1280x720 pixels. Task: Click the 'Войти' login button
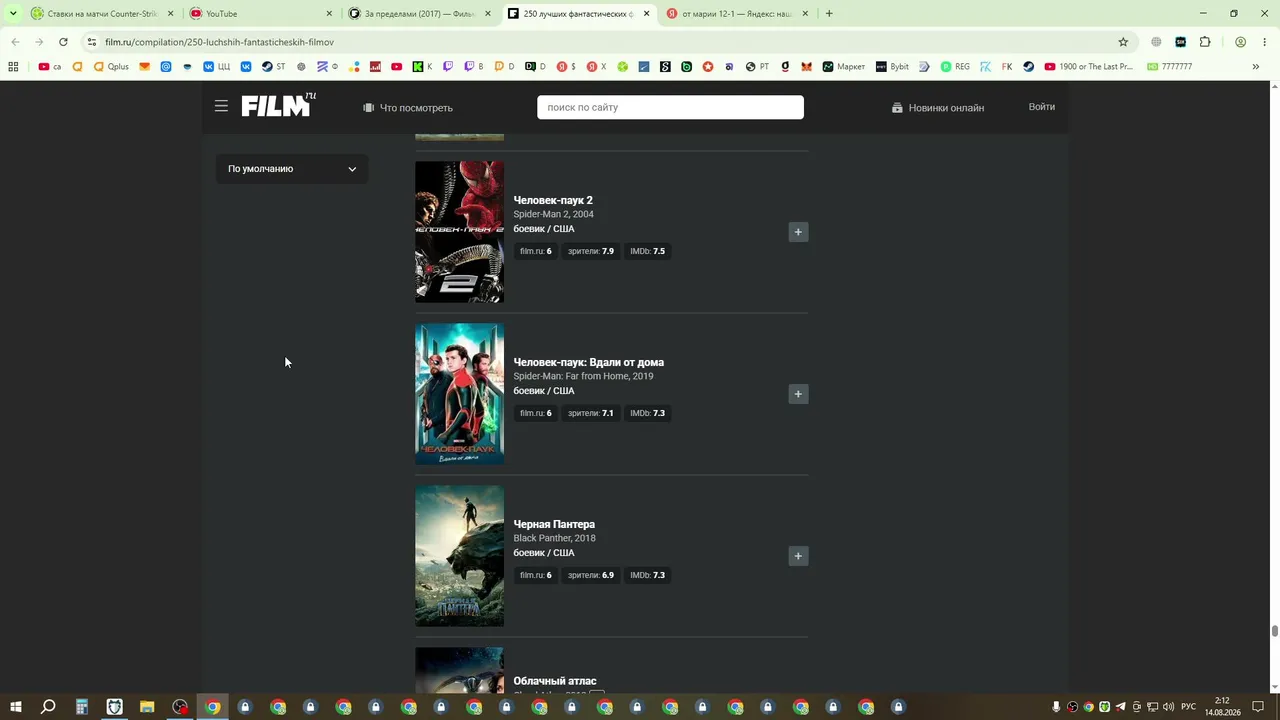(1042, 107)
